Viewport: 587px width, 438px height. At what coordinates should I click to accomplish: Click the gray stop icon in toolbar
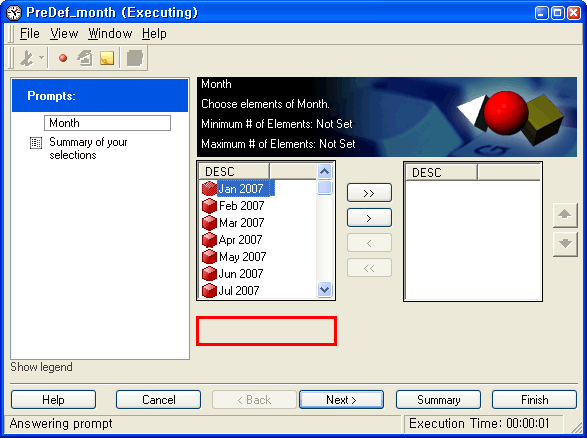(x=135, y=58)
